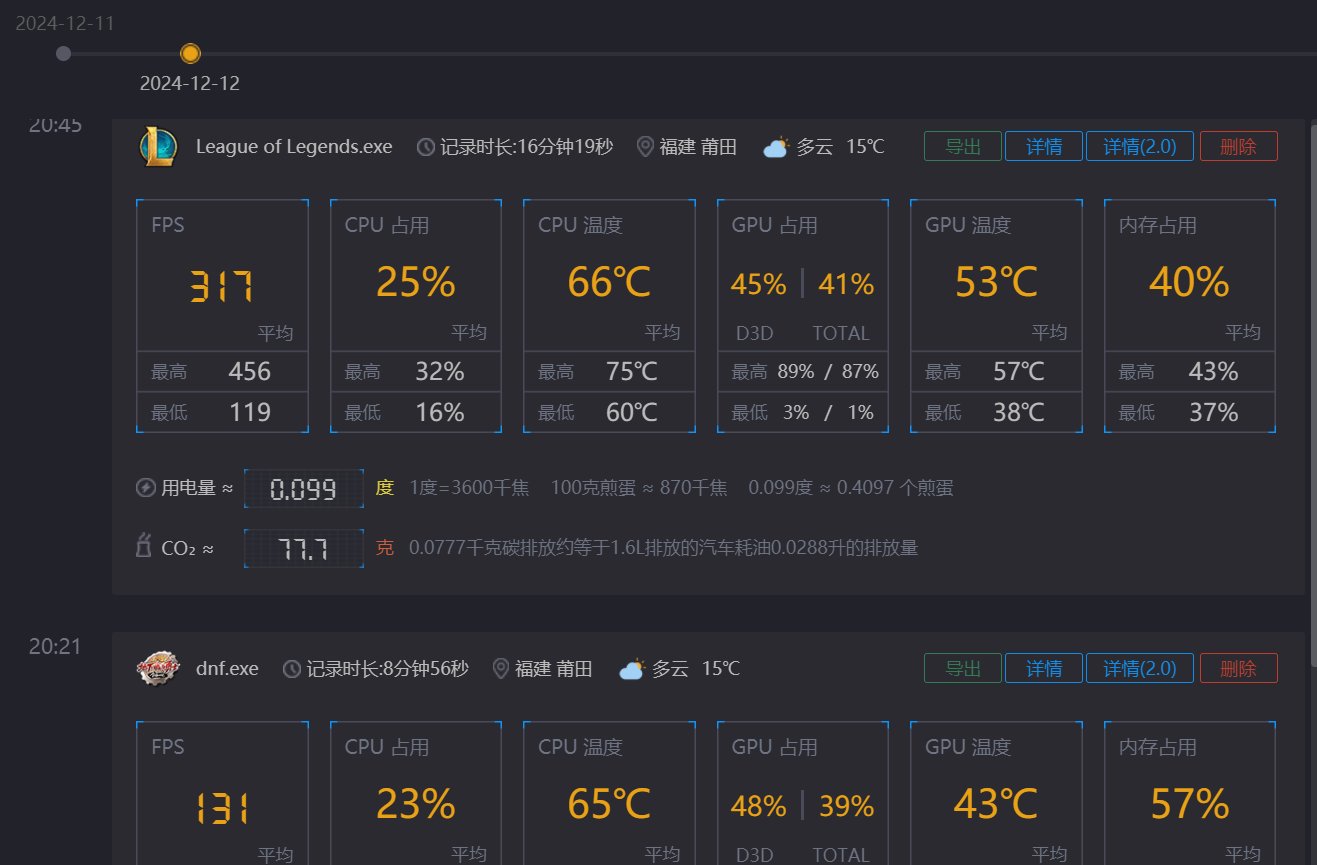The image size is (1317, 865).
Task: Click the dnf.exe game icon
Action: coord(158,668)
